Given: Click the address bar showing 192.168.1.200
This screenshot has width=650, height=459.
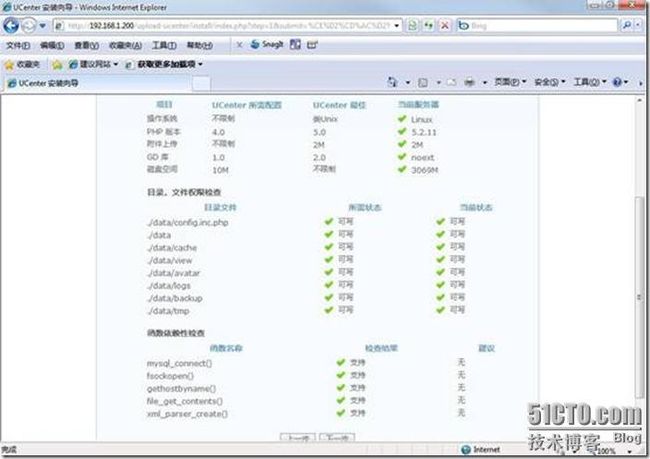Looking at the screenshot, I should coord(227,26).
